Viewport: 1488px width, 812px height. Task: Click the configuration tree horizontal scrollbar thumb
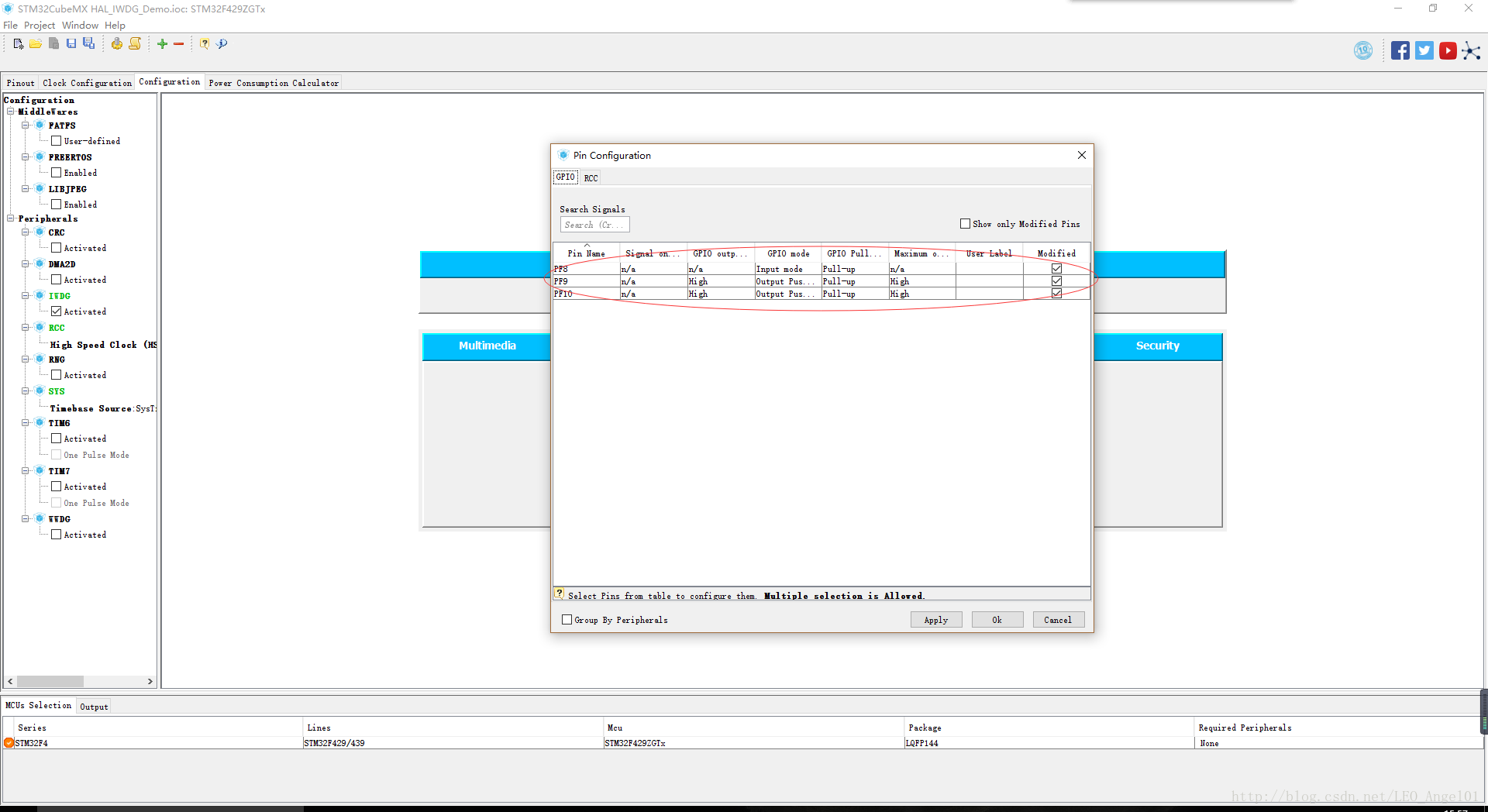50,681
